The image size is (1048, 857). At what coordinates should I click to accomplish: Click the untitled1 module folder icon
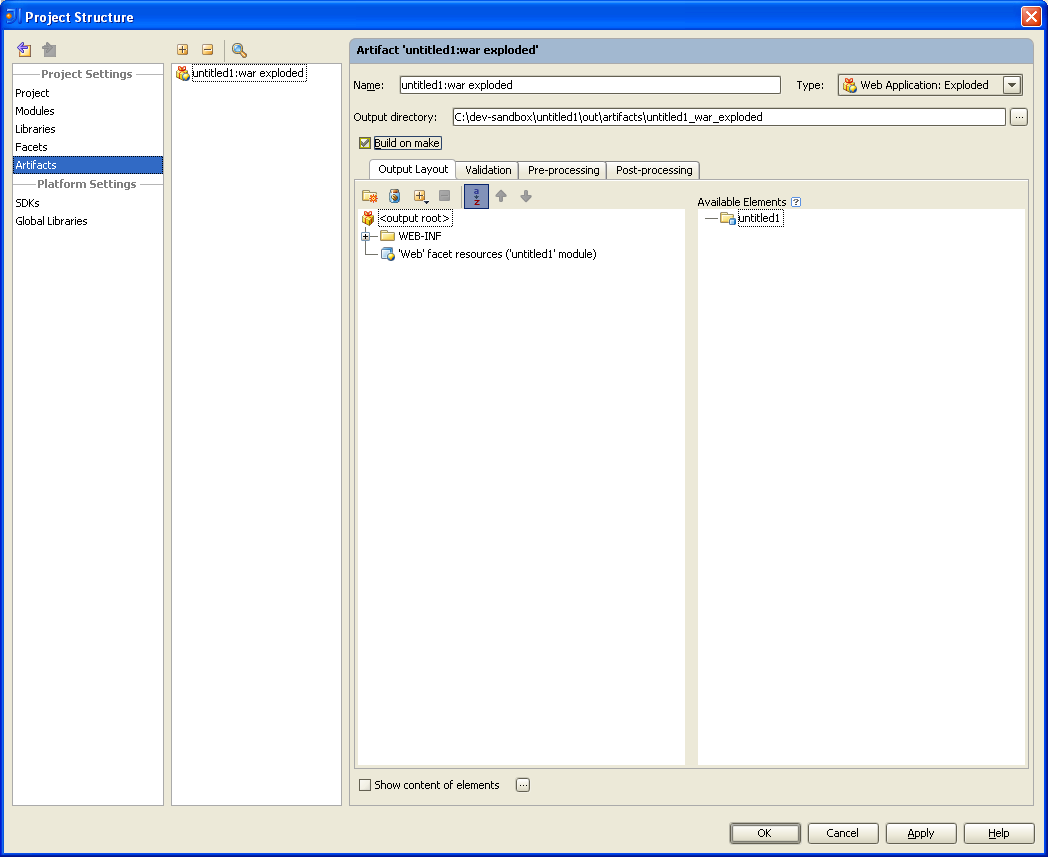(x=728, y=218)
